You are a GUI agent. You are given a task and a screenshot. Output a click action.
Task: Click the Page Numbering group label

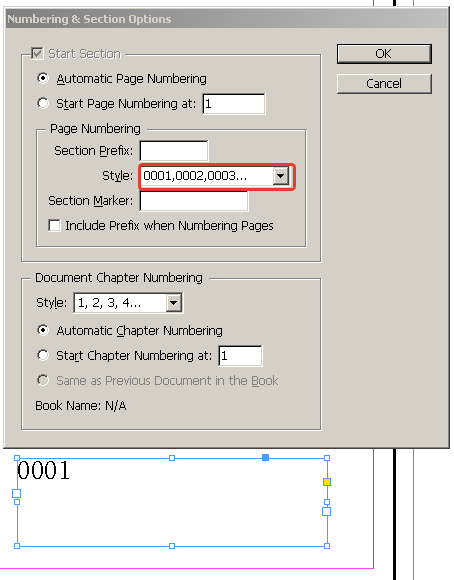coord(95,129)
